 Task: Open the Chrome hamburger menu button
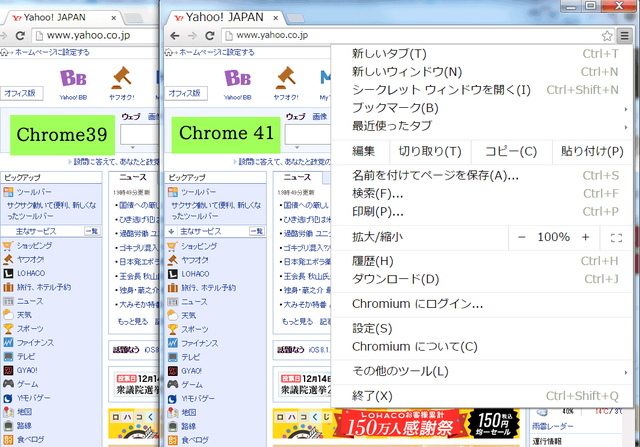[624, 36]
